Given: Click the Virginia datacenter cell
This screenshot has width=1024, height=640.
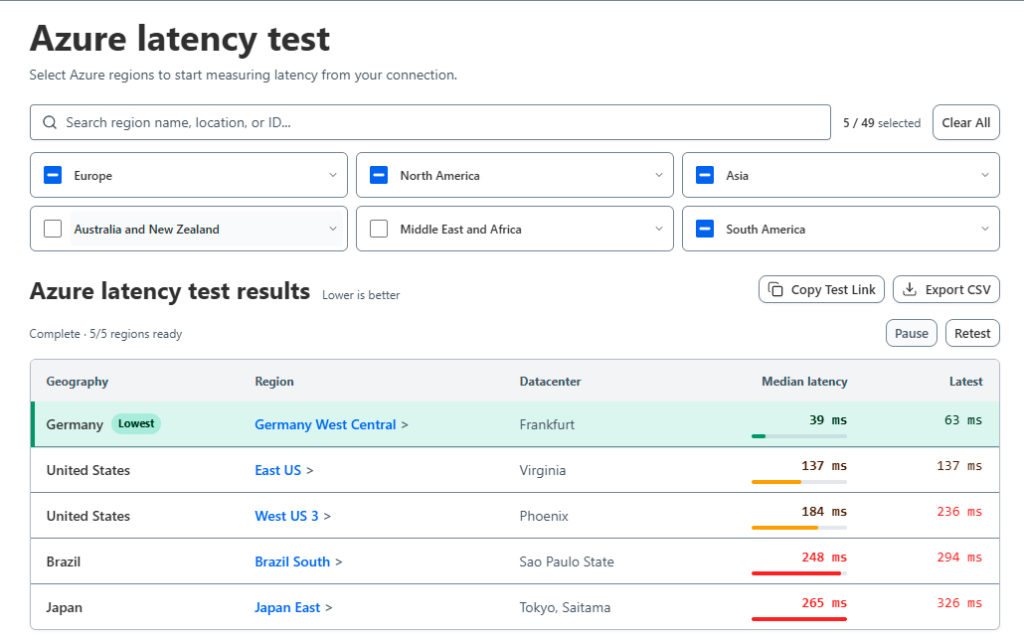Looking at the screenshot, I should pyautogui.click(x=543, y=470).
